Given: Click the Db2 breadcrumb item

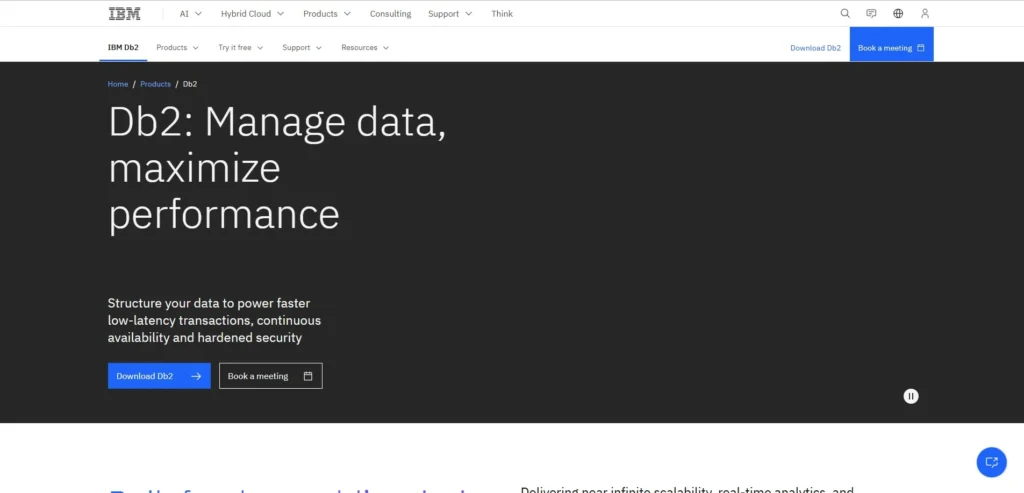Looking at the screenshot, I should [x=190, y=84].
